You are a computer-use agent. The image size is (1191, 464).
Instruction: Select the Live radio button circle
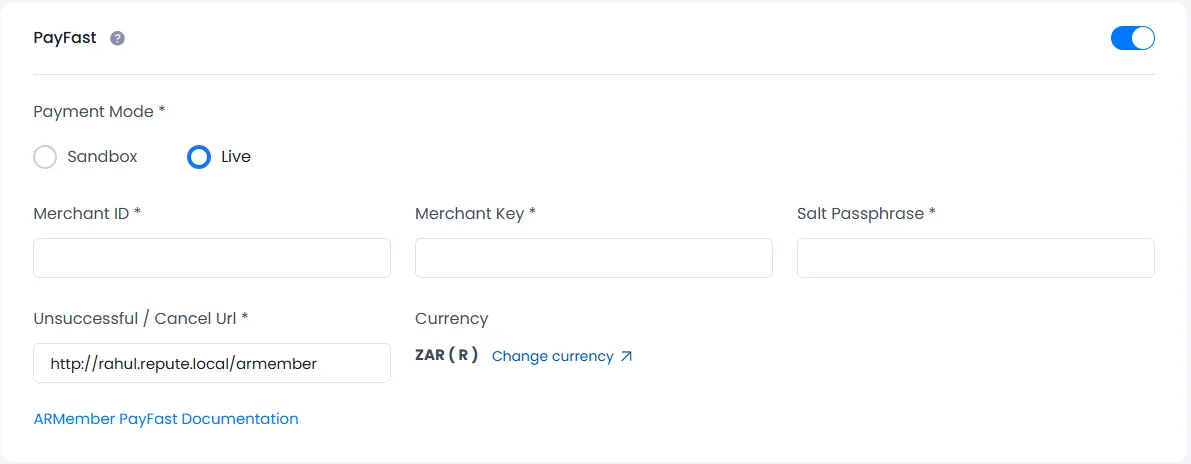coord(199,157)
